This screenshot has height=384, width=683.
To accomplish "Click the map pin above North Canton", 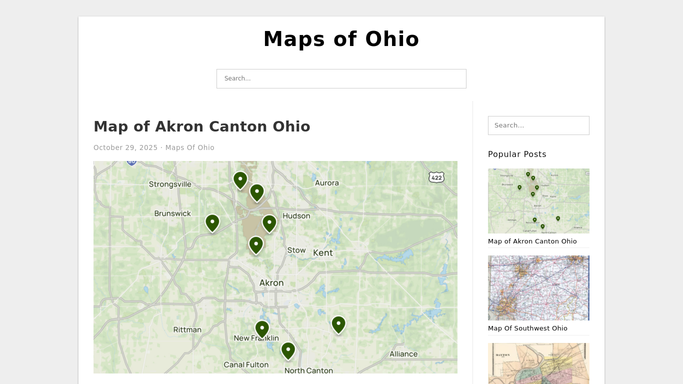I will 288,351.
